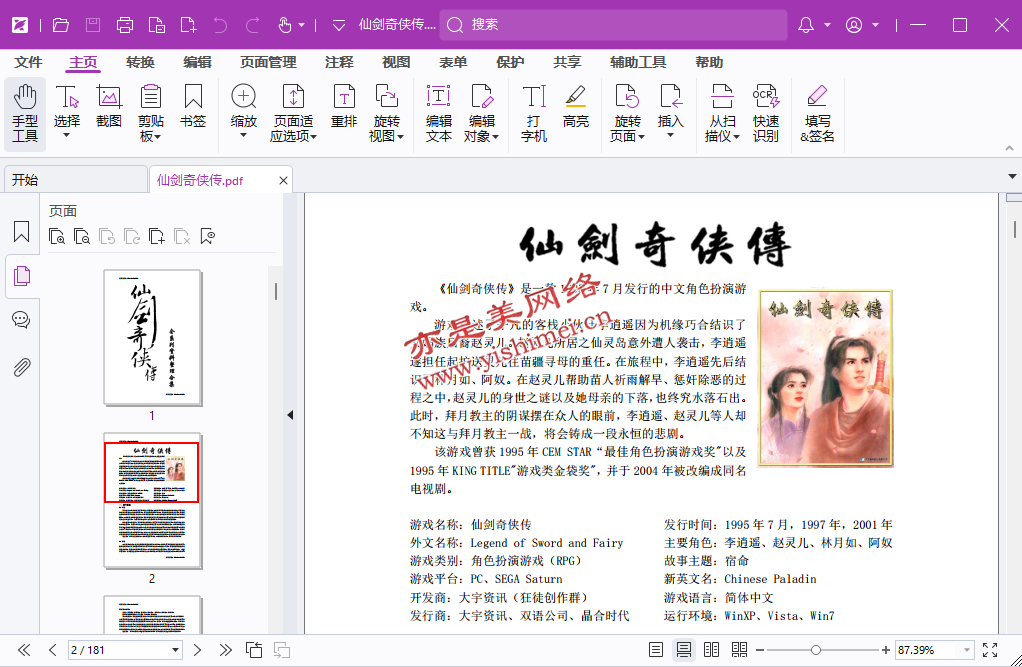The width and height of the screenshot is (1022, 667).
Task: Jump to the last page
Action: (226, 650)
